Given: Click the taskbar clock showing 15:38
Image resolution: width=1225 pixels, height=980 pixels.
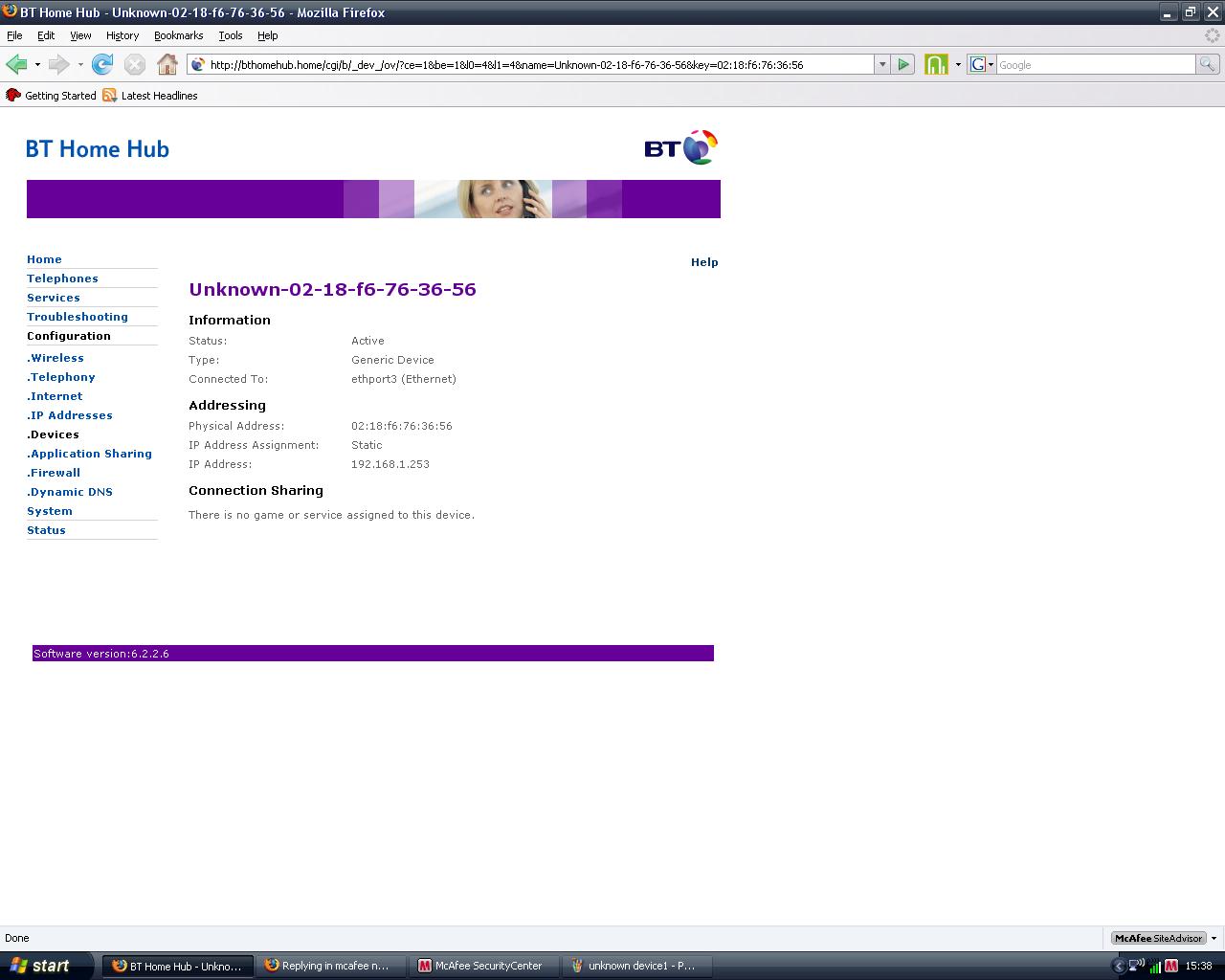Looking at the screenshot, I should click(1198, 966).
